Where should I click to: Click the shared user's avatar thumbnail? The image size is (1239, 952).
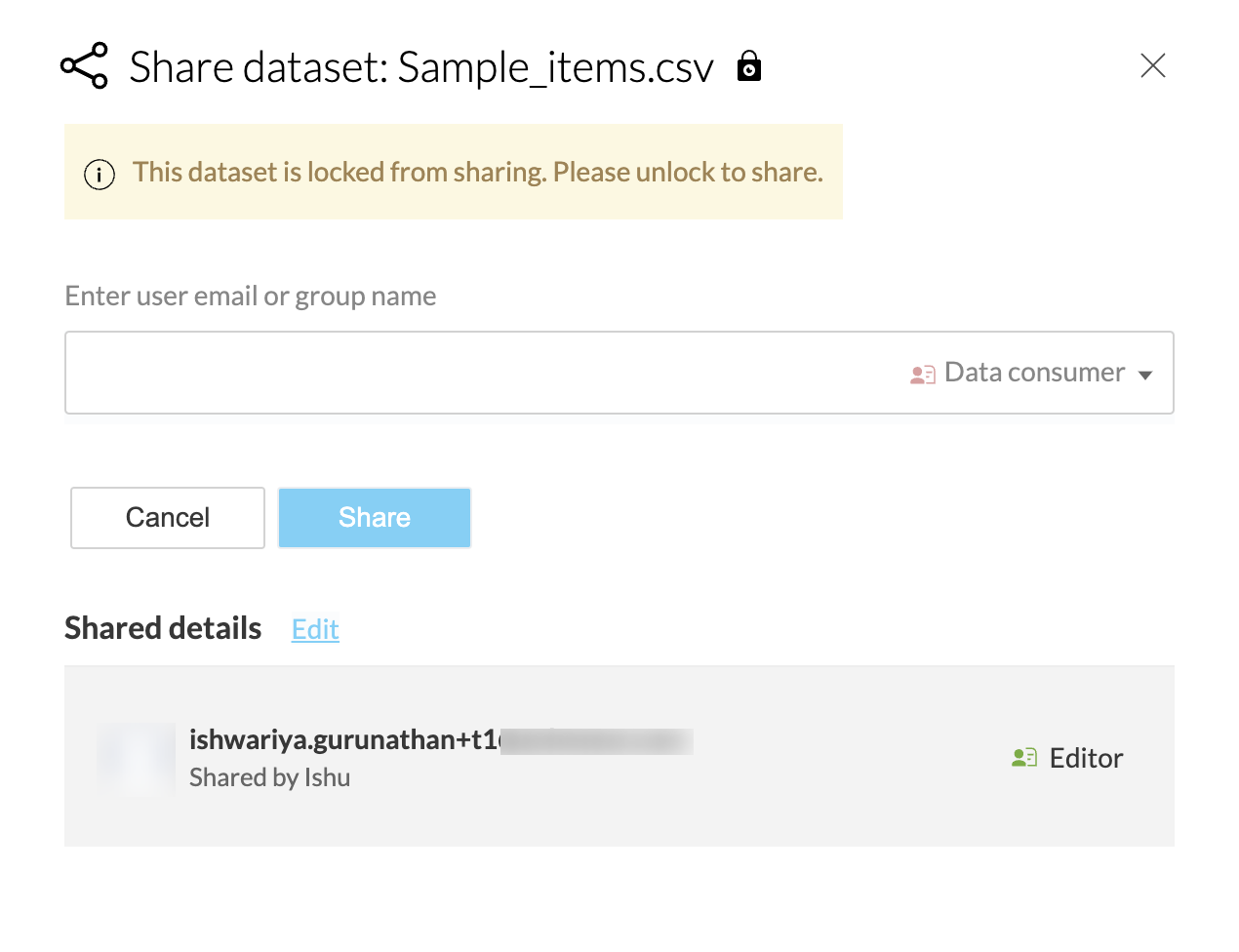coord(137,759)
